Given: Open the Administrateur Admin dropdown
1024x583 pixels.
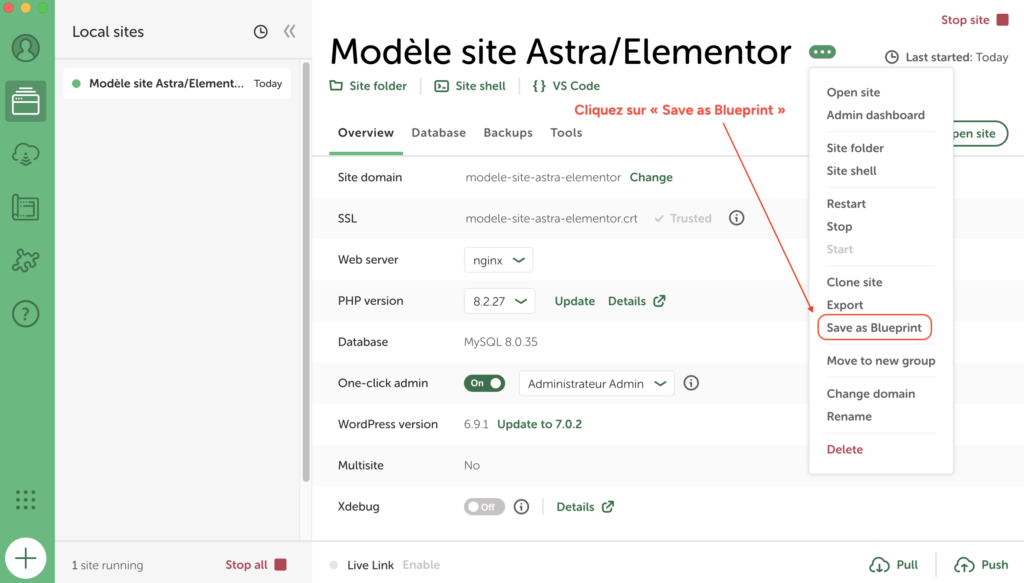Looking at the screenshot, I should pyautogui.click(x=596, y=383).
